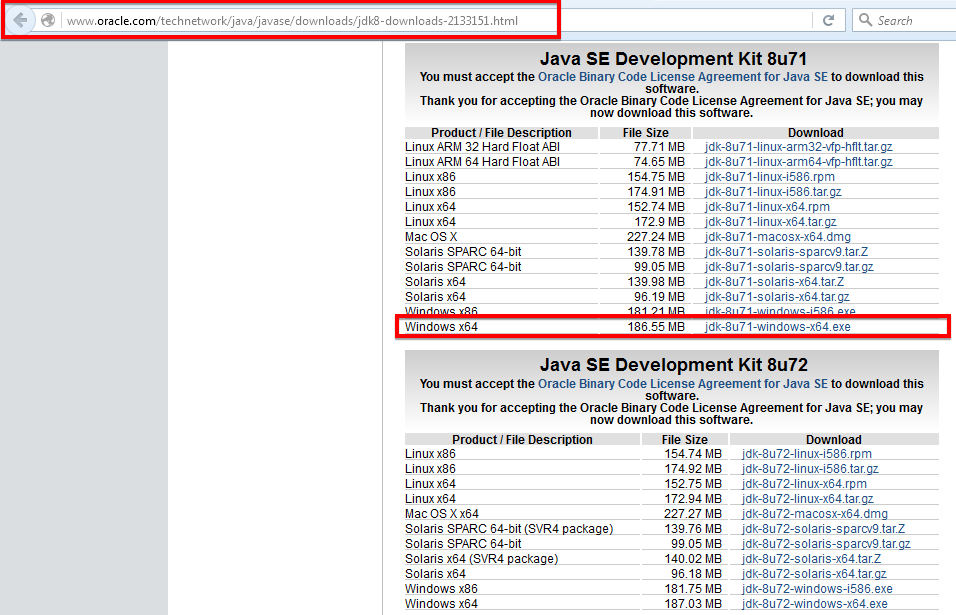Click the 'Download' header in 8u72 table
Image resolution: width=956 pixels, height=615 pixels.
click(833, 440)
